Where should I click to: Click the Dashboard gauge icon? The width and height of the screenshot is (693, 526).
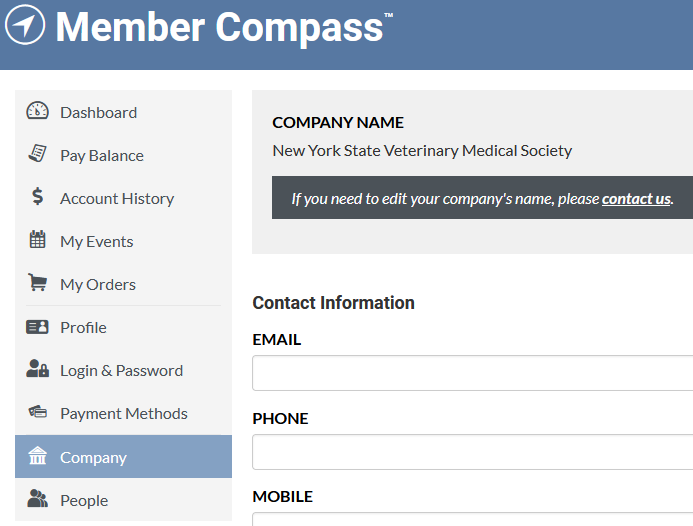[x=37, y=111]
